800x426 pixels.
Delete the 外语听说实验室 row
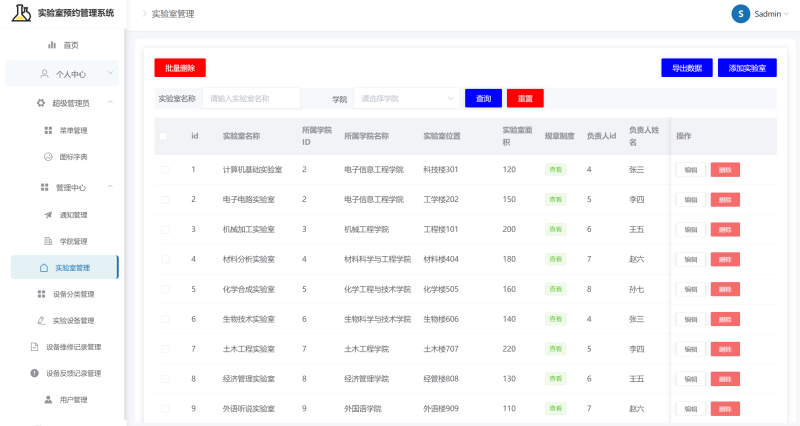point(725,409)
